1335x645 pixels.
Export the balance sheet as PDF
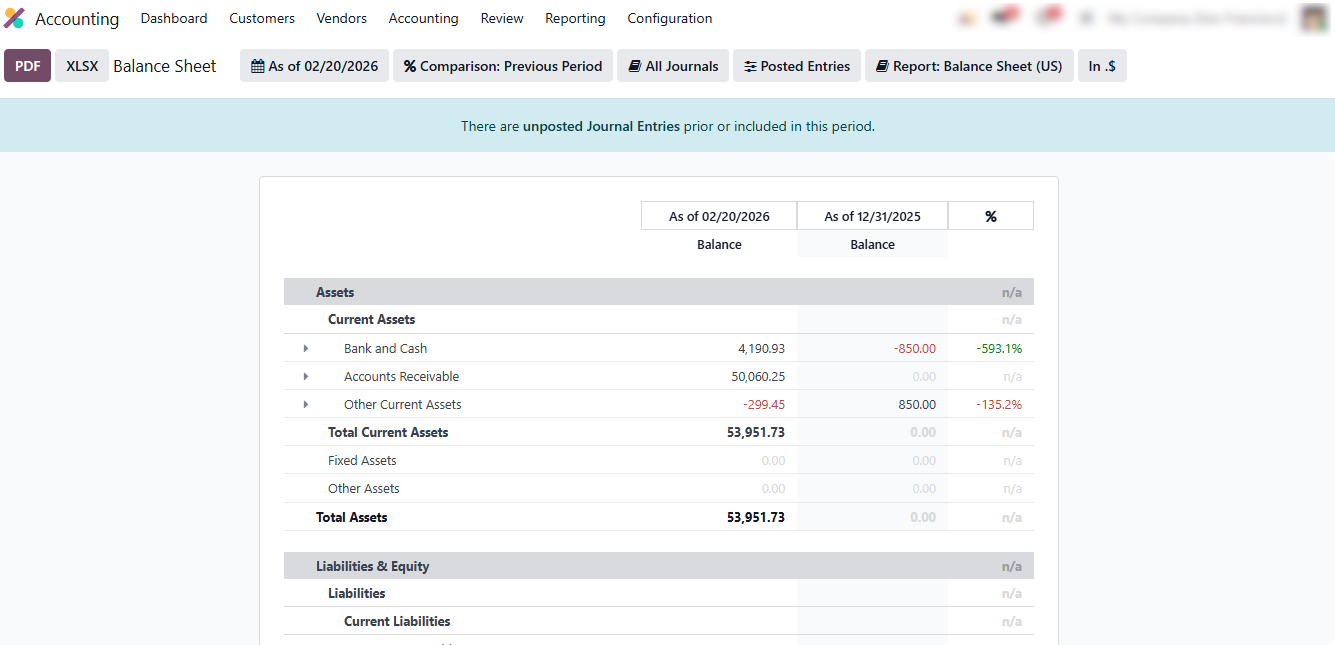[x=27, y=66]
